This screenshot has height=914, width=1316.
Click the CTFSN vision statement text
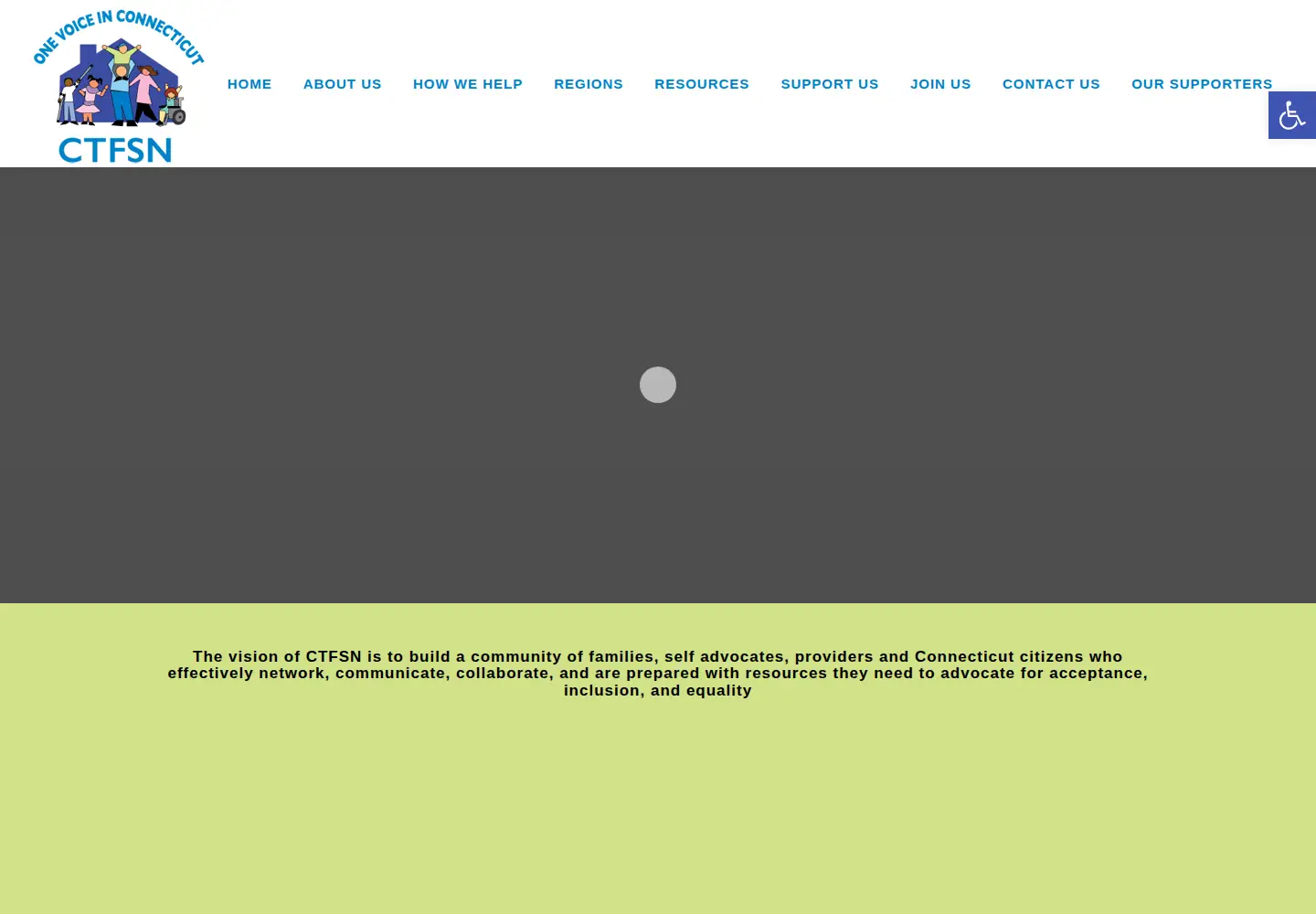click(x=658, y=674)
